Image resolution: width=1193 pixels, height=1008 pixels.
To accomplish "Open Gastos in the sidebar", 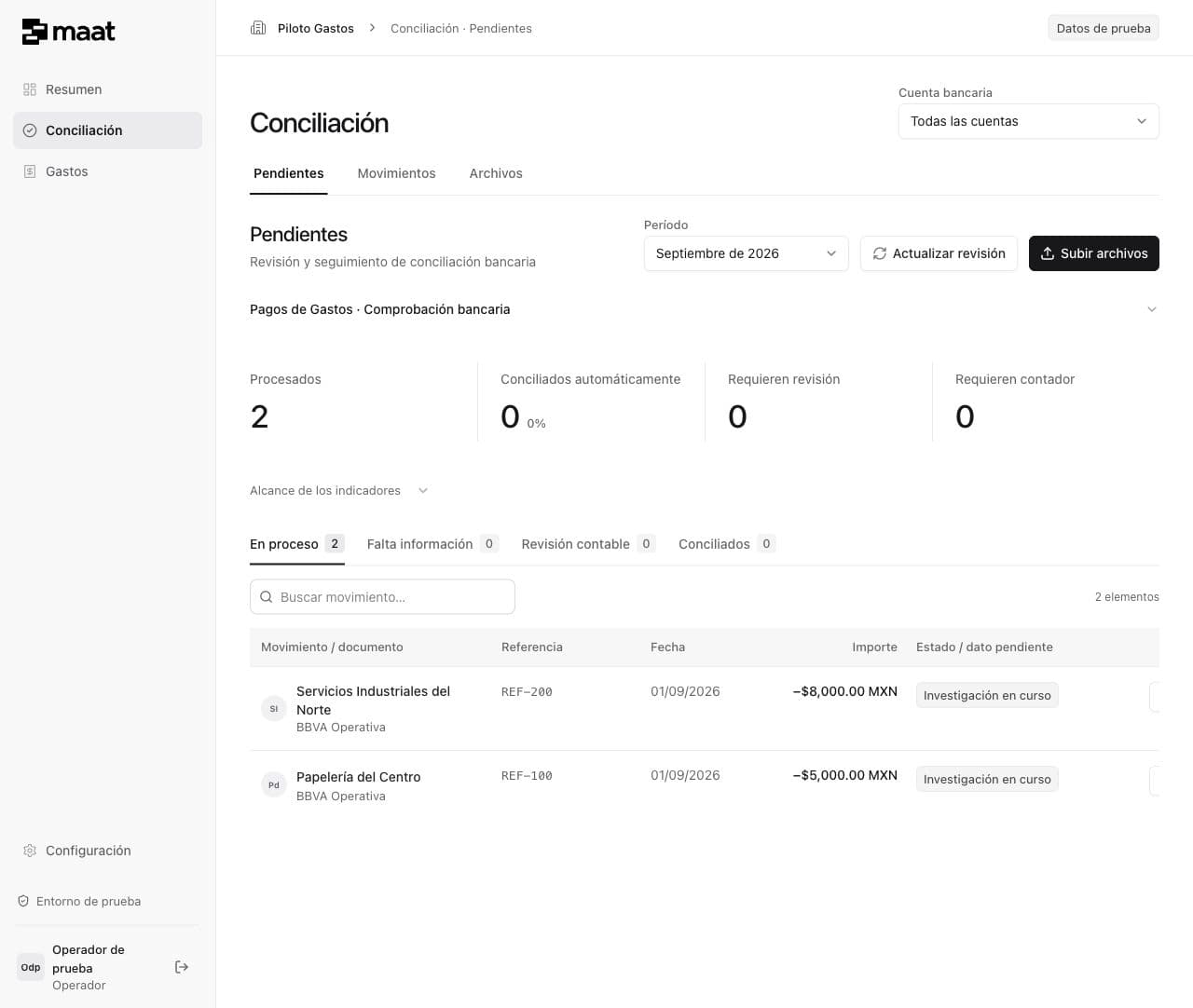I will (107, 171).
